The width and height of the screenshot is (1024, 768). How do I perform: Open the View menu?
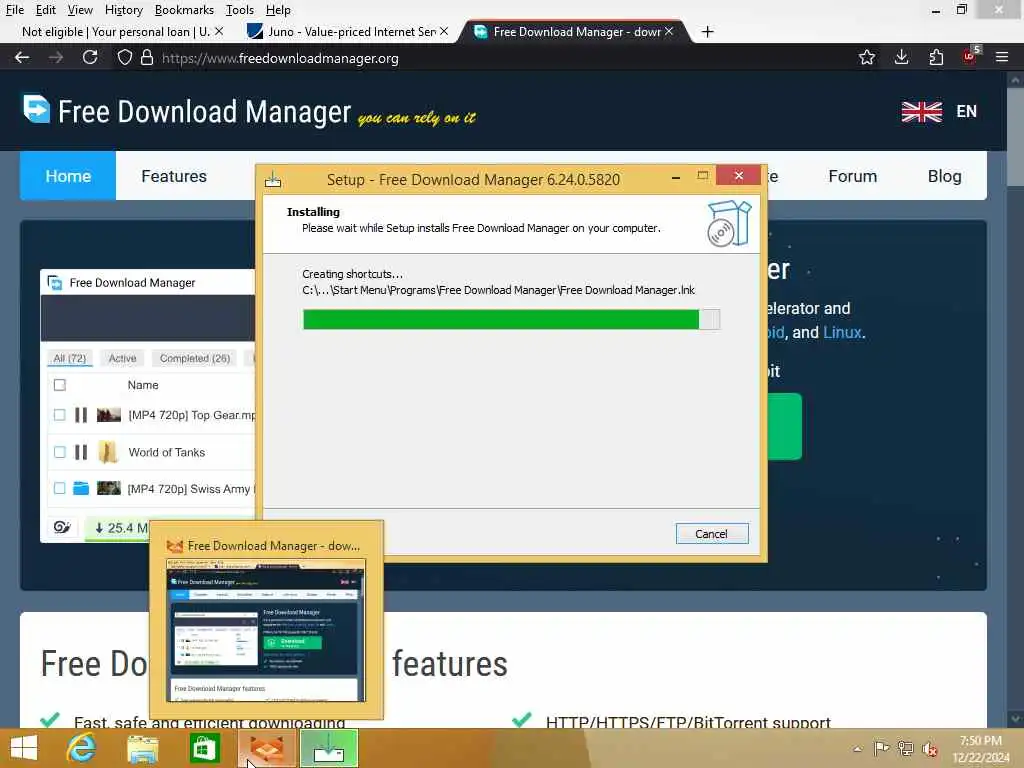[x=80, y=10]
